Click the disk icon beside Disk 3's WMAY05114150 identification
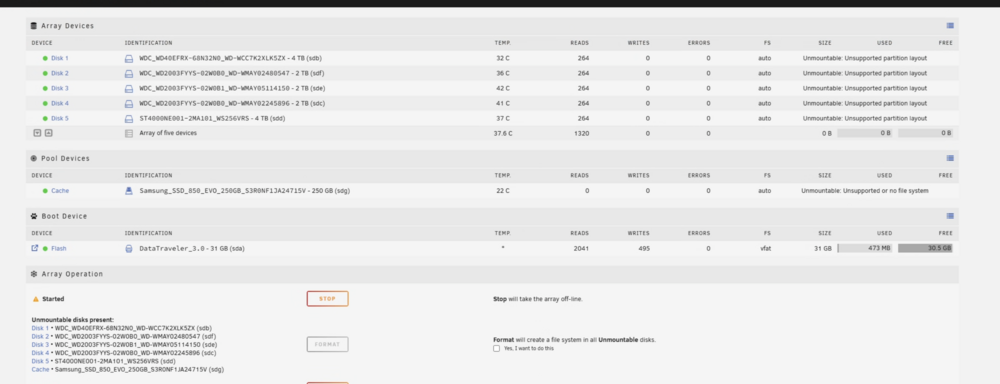The image size is (1000, 384). (128, 89)
